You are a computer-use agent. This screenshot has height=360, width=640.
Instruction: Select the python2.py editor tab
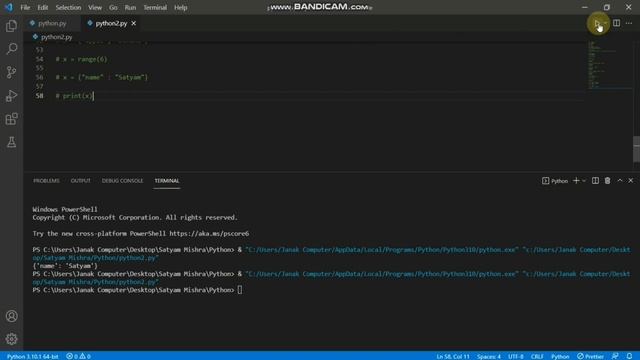(111, 23)
